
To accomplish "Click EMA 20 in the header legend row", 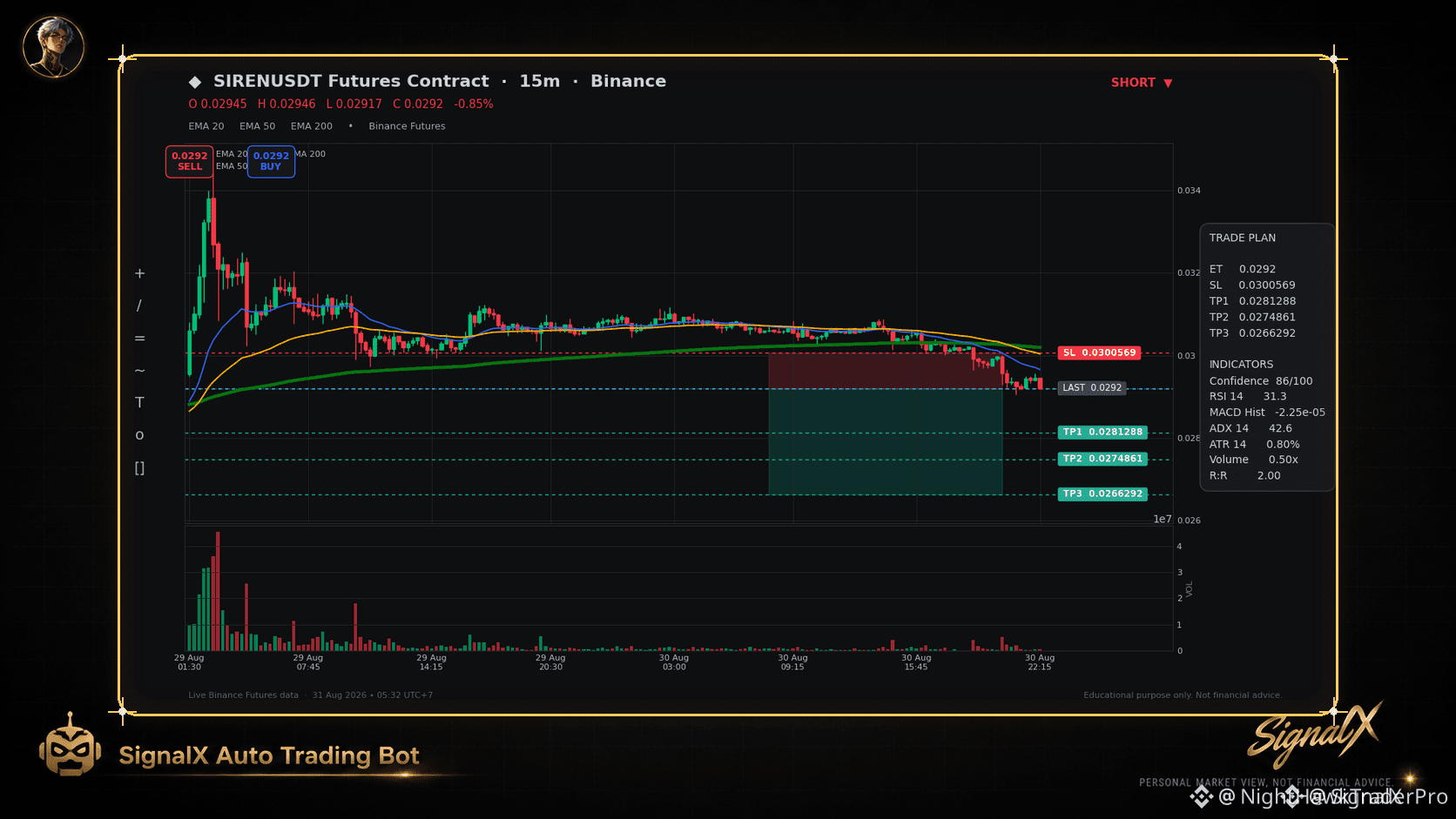I will [x=206, y=126].
